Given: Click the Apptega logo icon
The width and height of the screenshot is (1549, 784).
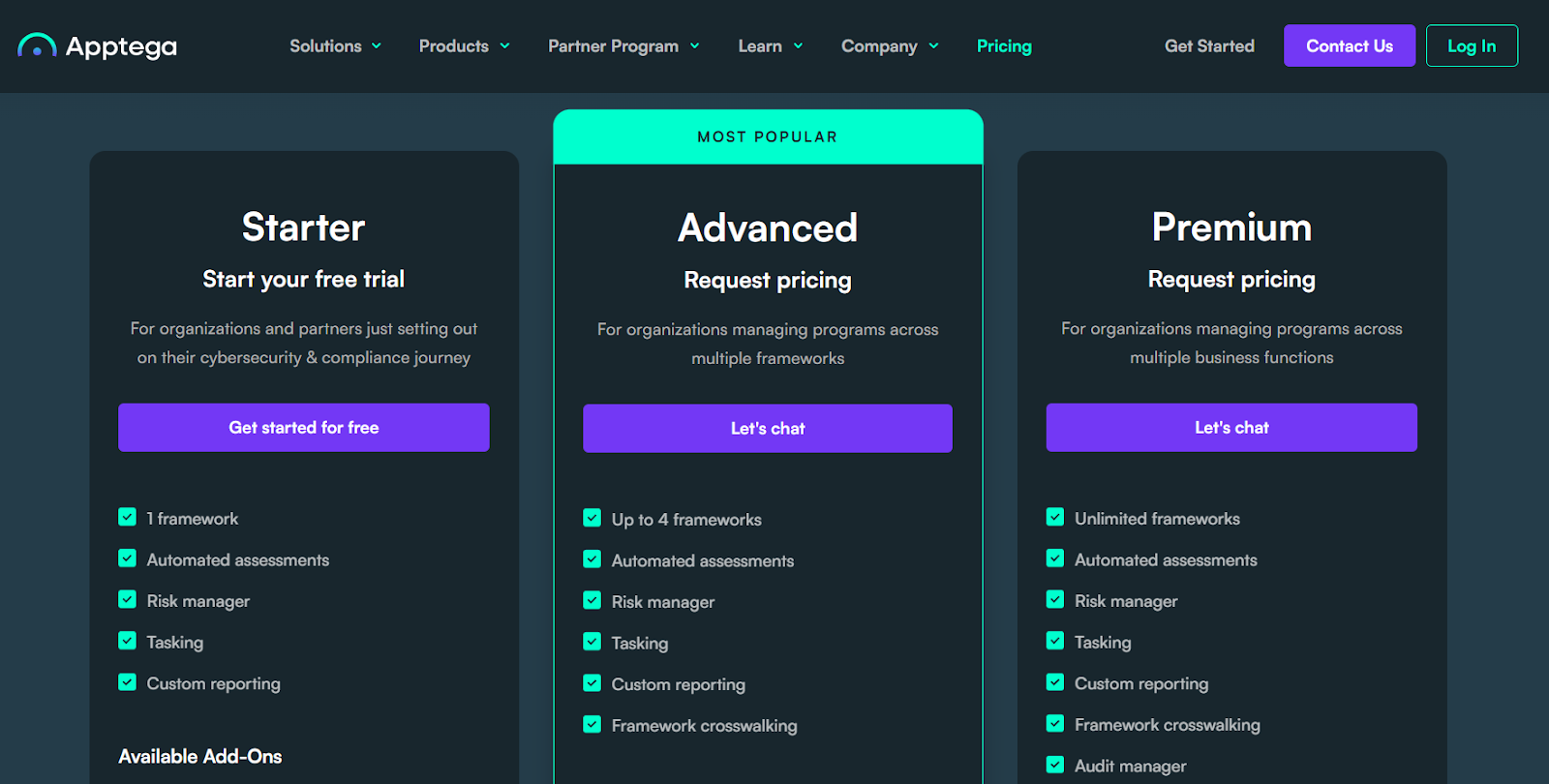Looking at the screenshot, I should click(x=37, y=45).
